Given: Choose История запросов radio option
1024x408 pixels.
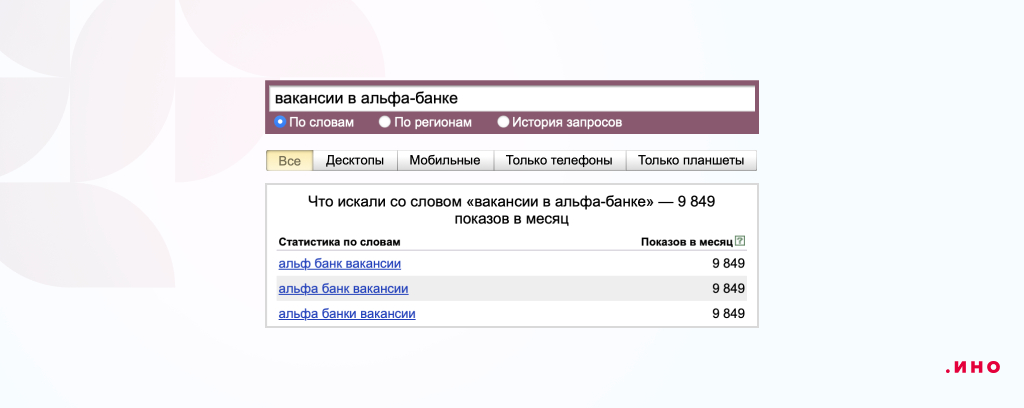Looking at the screenshot, I should tap(503, 122).
